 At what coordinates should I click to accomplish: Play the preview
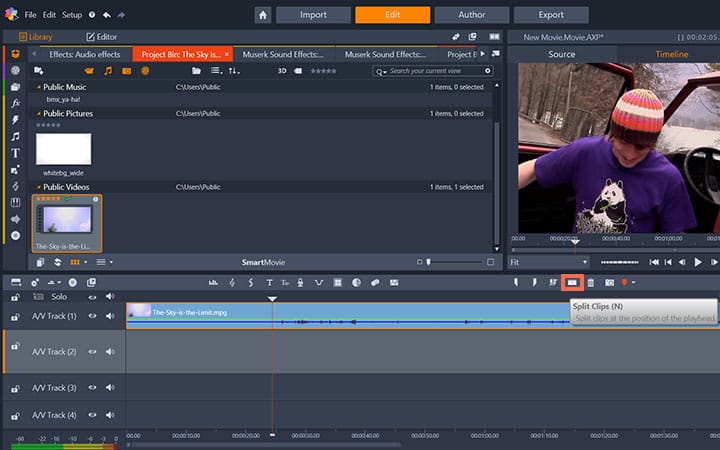pos(698,262)
